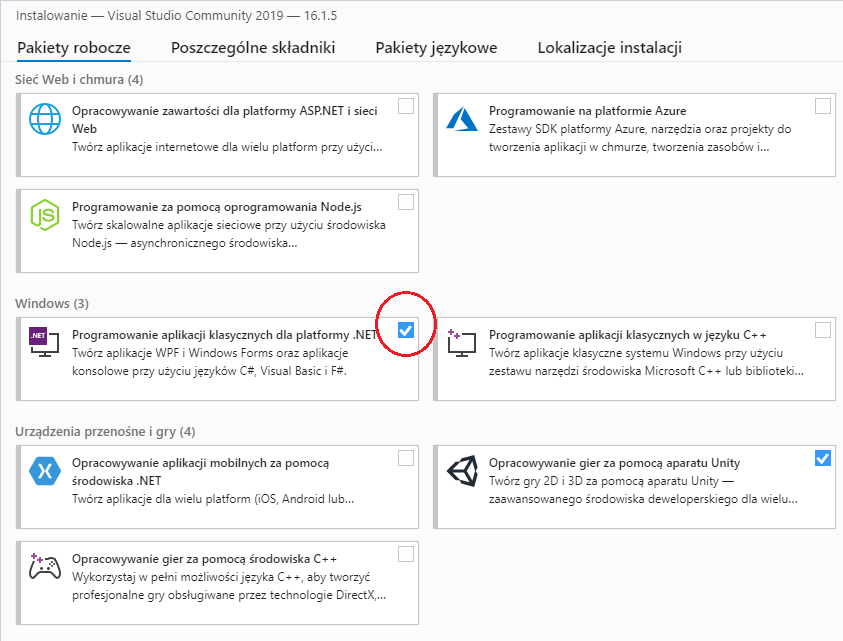Click the Azure platform logo icon
The height and width of the screenshot is (641, 843).
[462, 119]
